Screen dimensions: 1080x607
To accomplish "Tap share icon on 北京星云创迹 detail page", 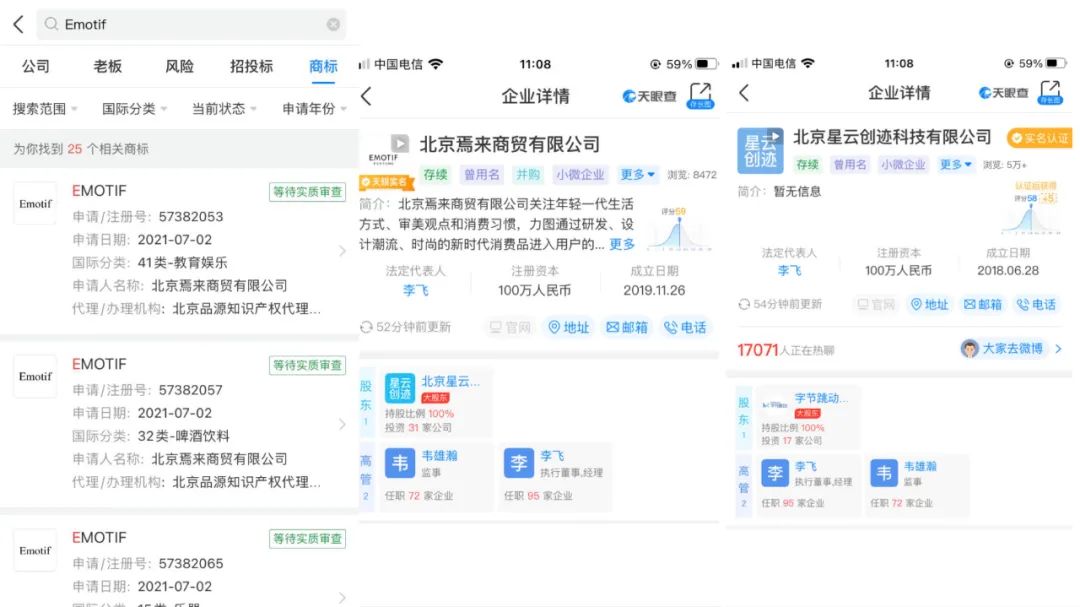I will click(x=1049, y=92).
